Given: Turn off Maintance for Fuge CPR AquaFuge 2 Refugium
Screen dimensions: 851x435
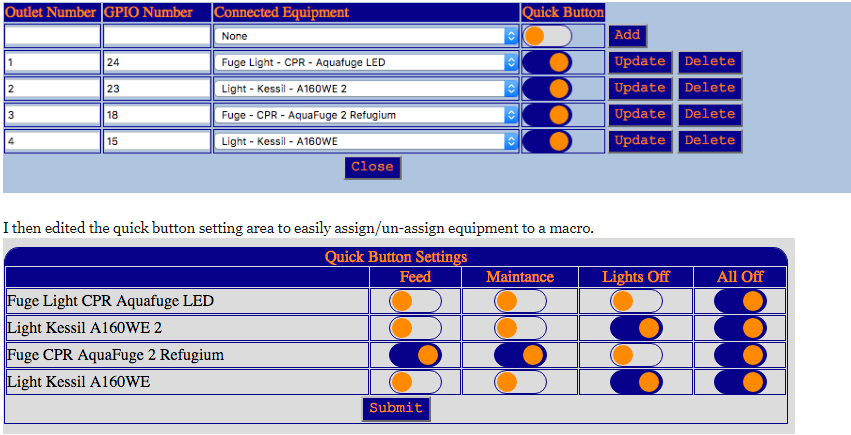Looking at the screenshot, I should [520, 355].
